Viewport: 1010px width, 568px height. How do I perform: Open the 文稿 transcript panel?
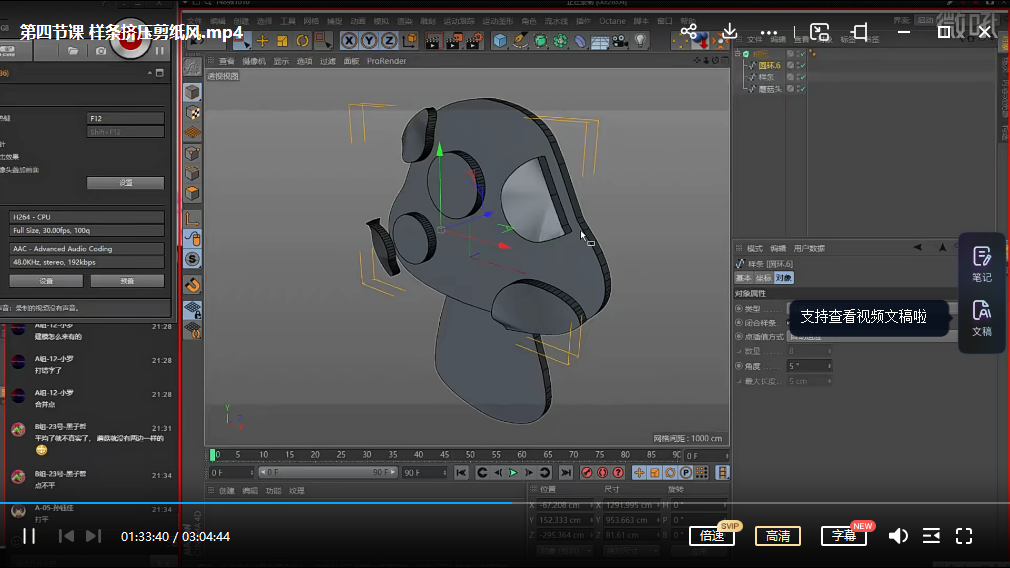982,318
